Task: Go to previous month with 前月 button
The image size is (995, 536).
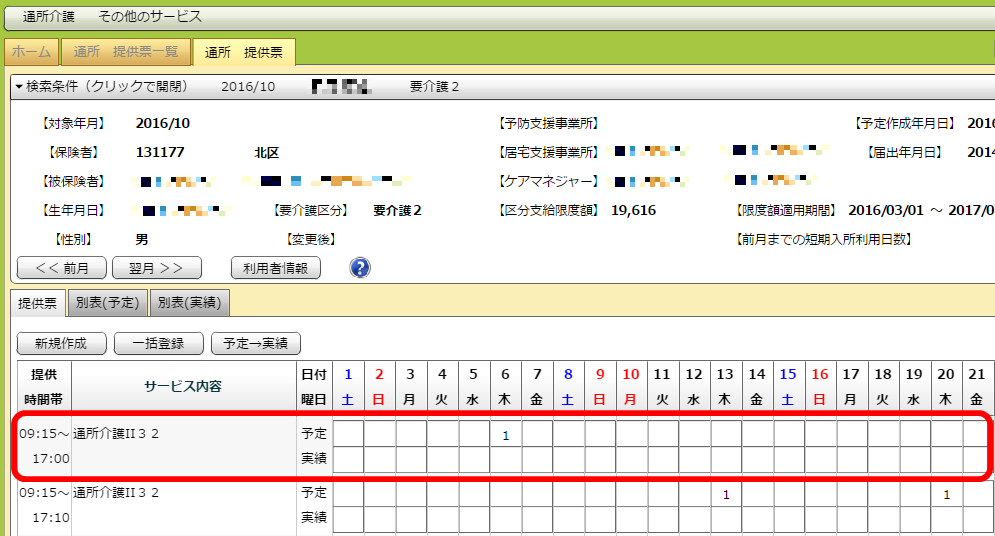Action: click(x=62, y=268)
